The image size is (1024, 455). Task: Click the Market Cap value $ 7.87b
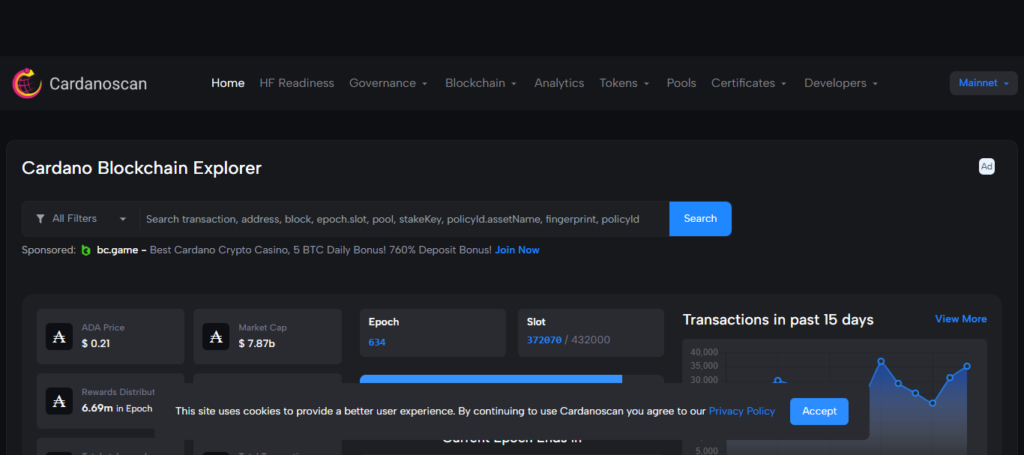tap(257, 343)
